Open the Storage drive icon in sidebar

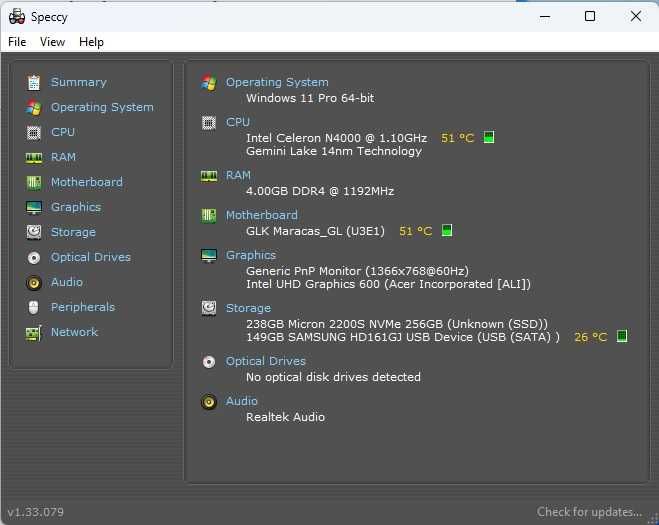(x=34, y=232)
